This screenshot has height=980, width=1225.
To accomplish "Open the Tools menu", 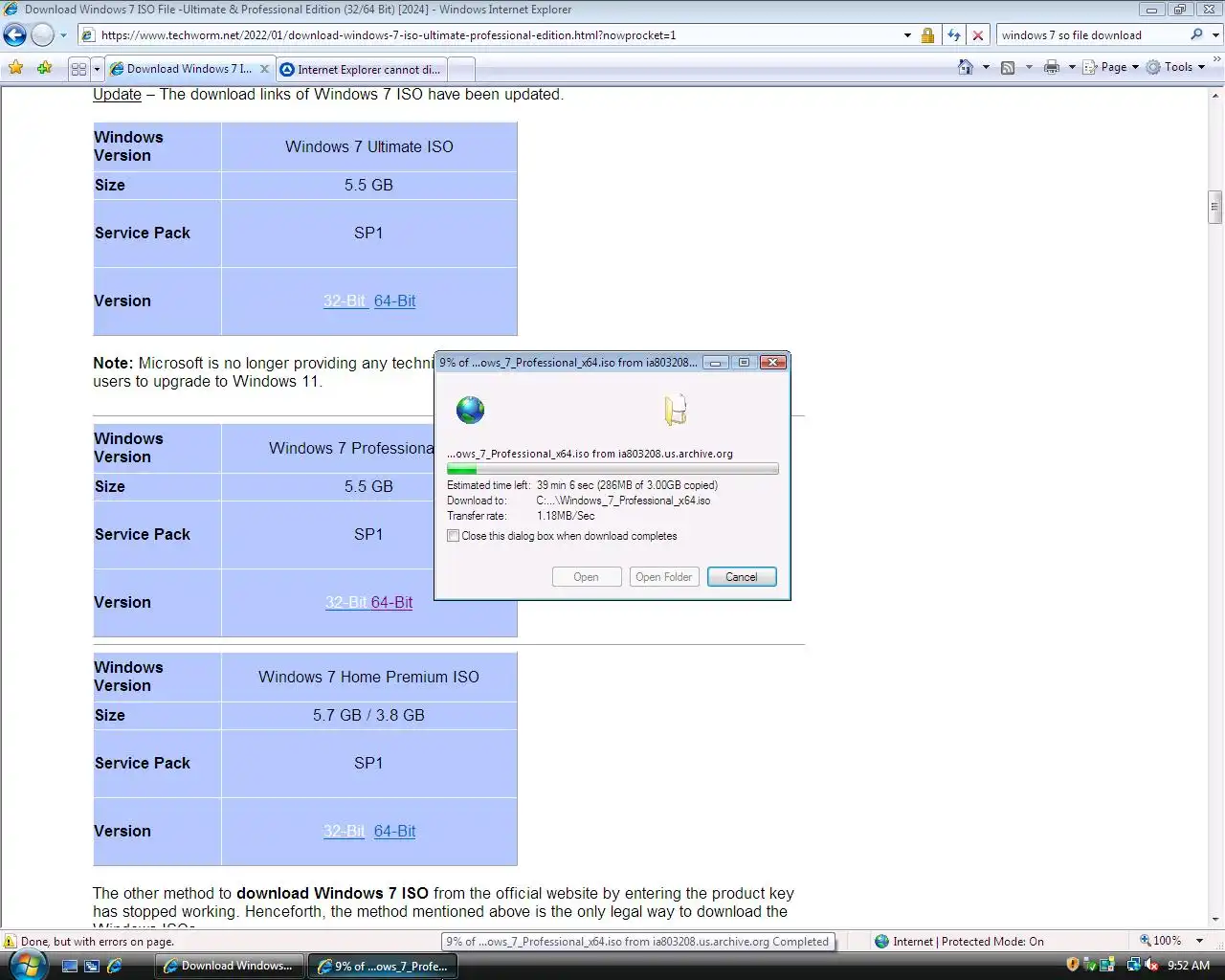I will click(1175, 67).
